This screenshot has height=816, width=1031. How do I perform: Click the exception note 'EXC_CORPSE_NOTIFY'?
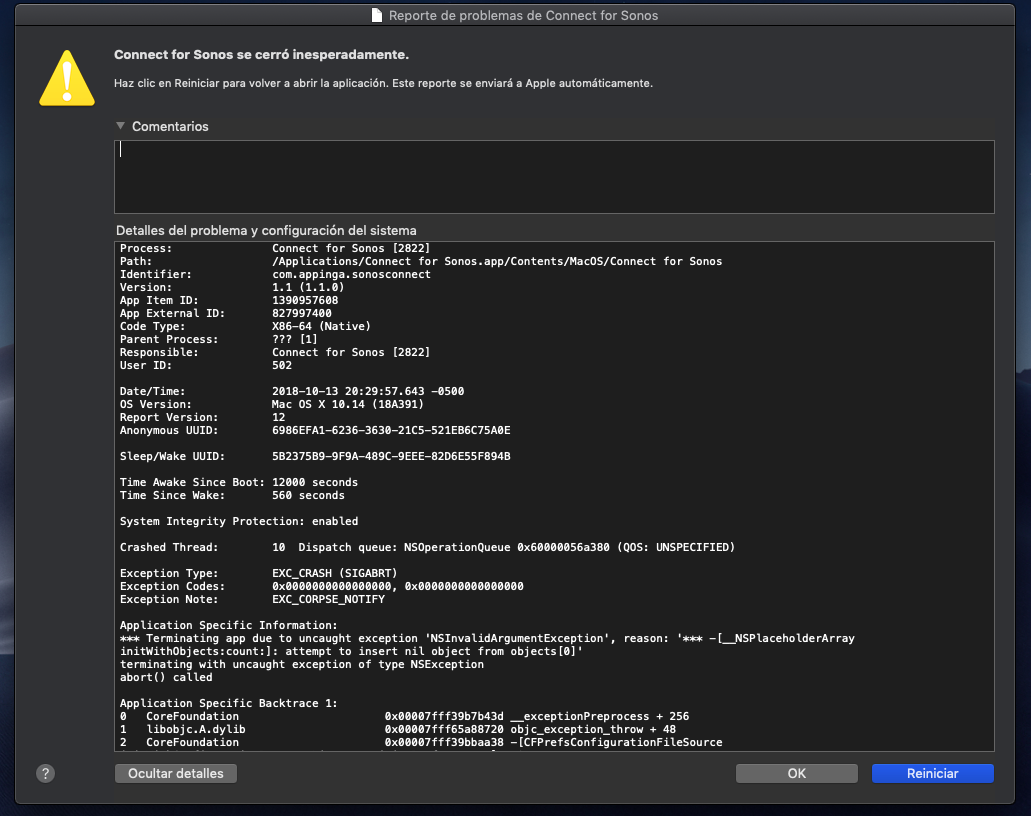[x=329, y=600]
